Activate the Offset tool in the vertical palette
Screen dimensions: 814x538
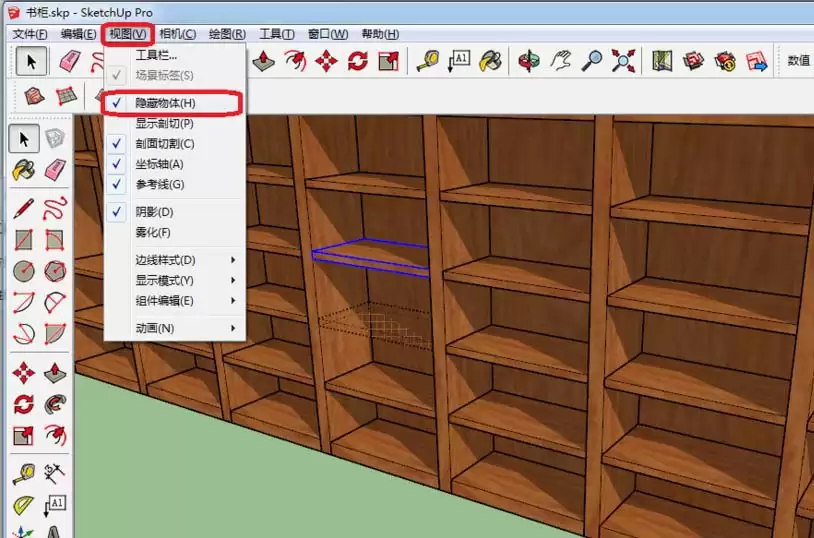tap(55, 435)
